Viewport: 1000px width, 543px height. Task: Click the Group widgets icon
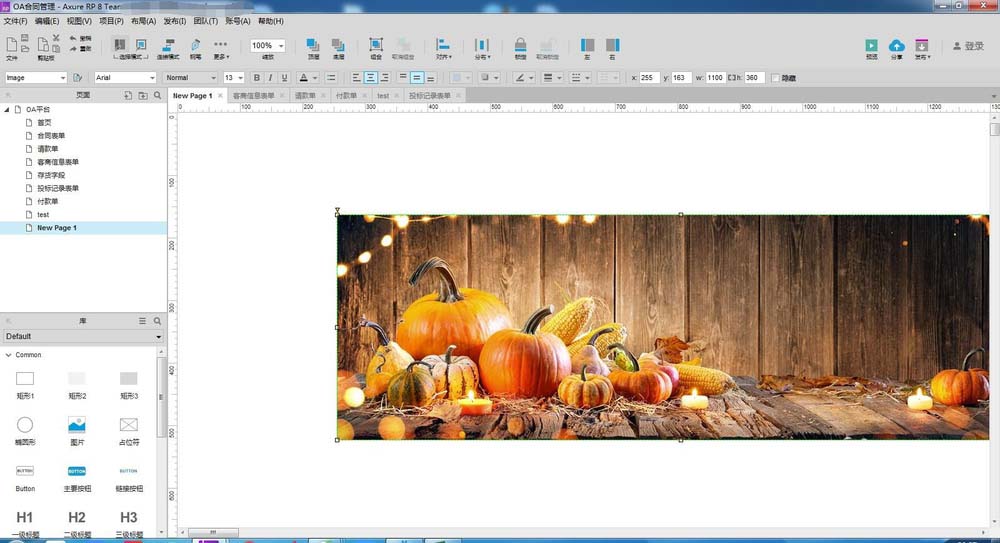click(376, 45)
